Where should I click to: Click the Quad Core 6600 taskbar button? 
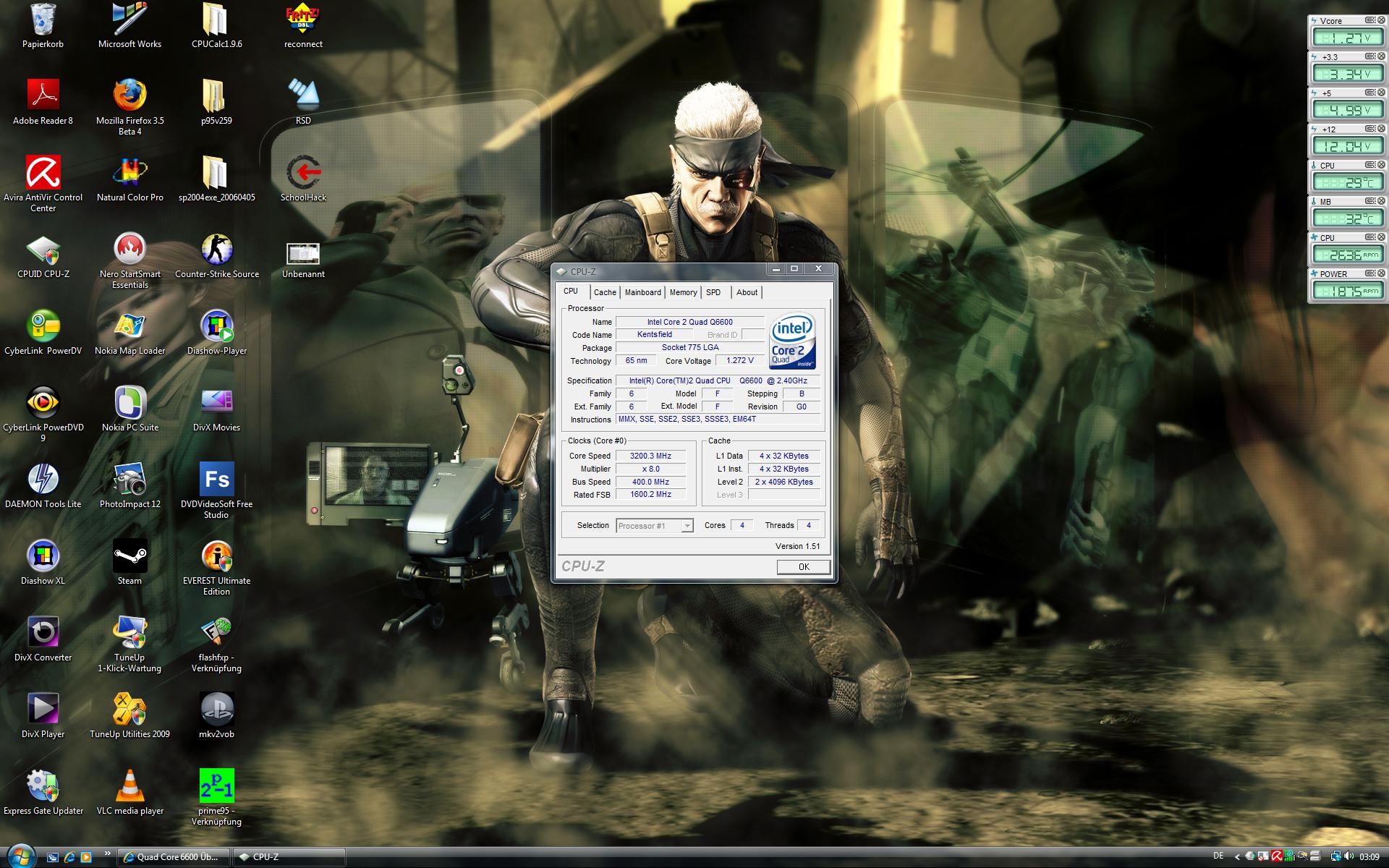click(x=174, y=857)
